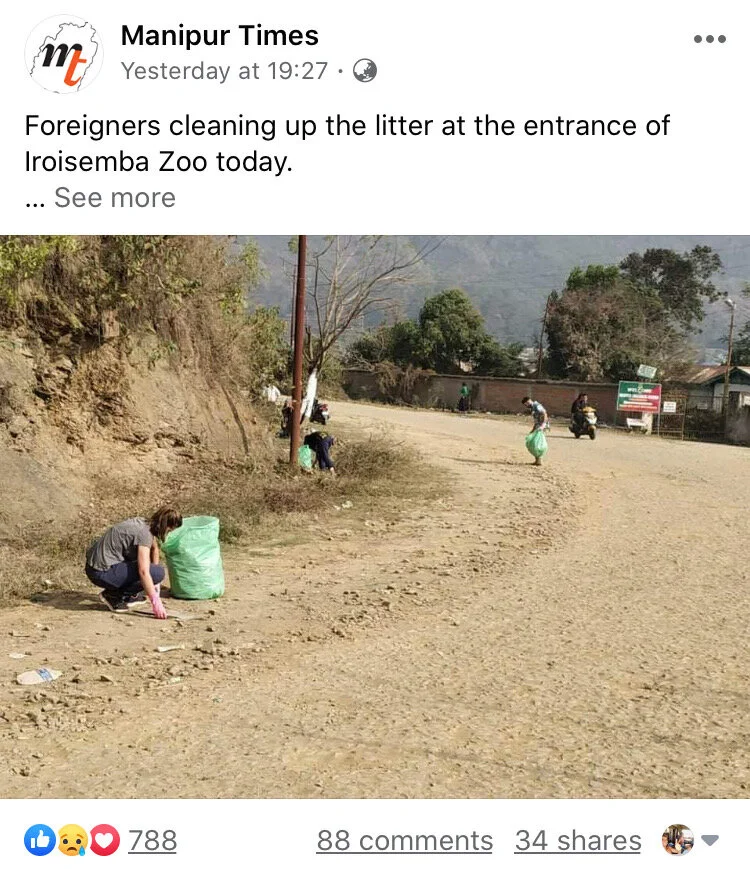Expand the dropdown arrow next to avatar
The image size is (750, 869).
tap(710, 840)
